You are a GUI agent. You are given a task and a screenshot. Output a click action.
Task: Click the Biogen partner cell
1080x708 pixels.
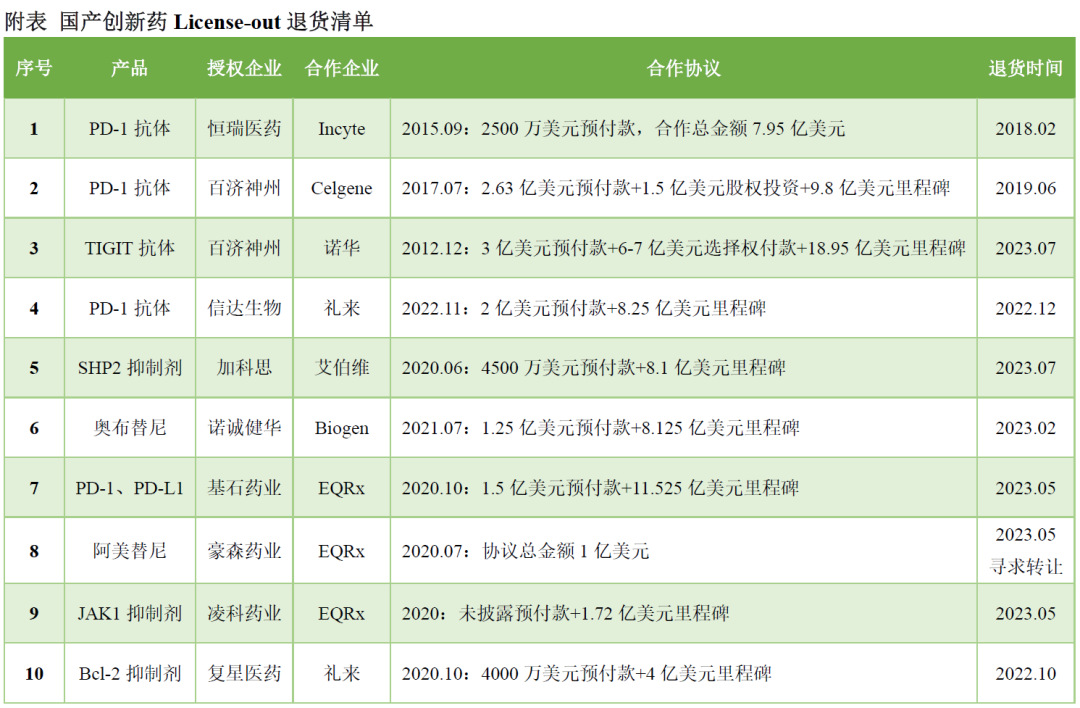pyautogui.click(x=342, y=428)
